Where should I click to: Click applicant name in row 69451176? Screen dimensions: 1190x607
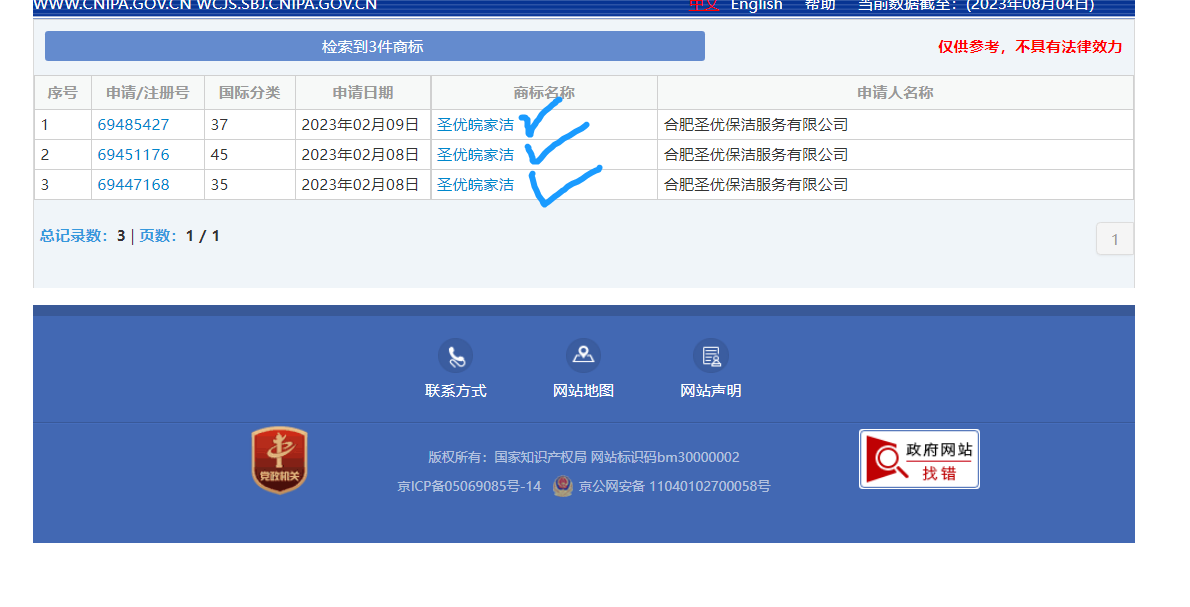click(756, 155)
